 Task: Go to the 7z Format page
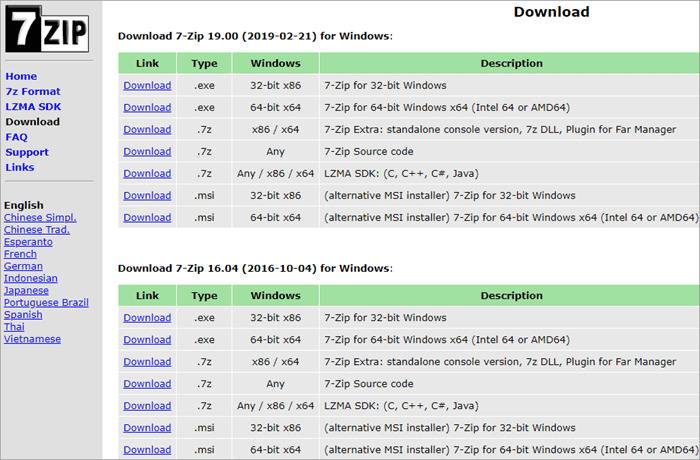(32, 91)
